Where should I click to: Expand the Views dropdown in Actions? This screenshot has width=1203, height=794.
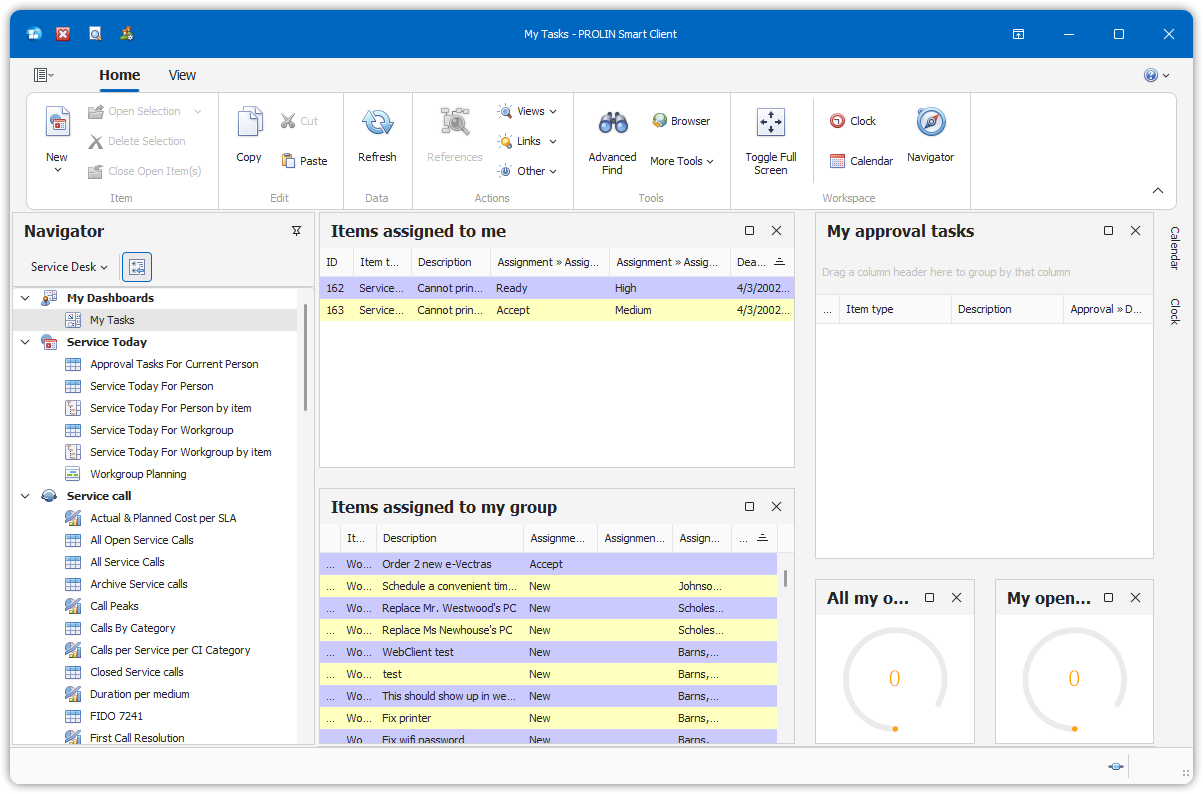(x=530, y=111)
